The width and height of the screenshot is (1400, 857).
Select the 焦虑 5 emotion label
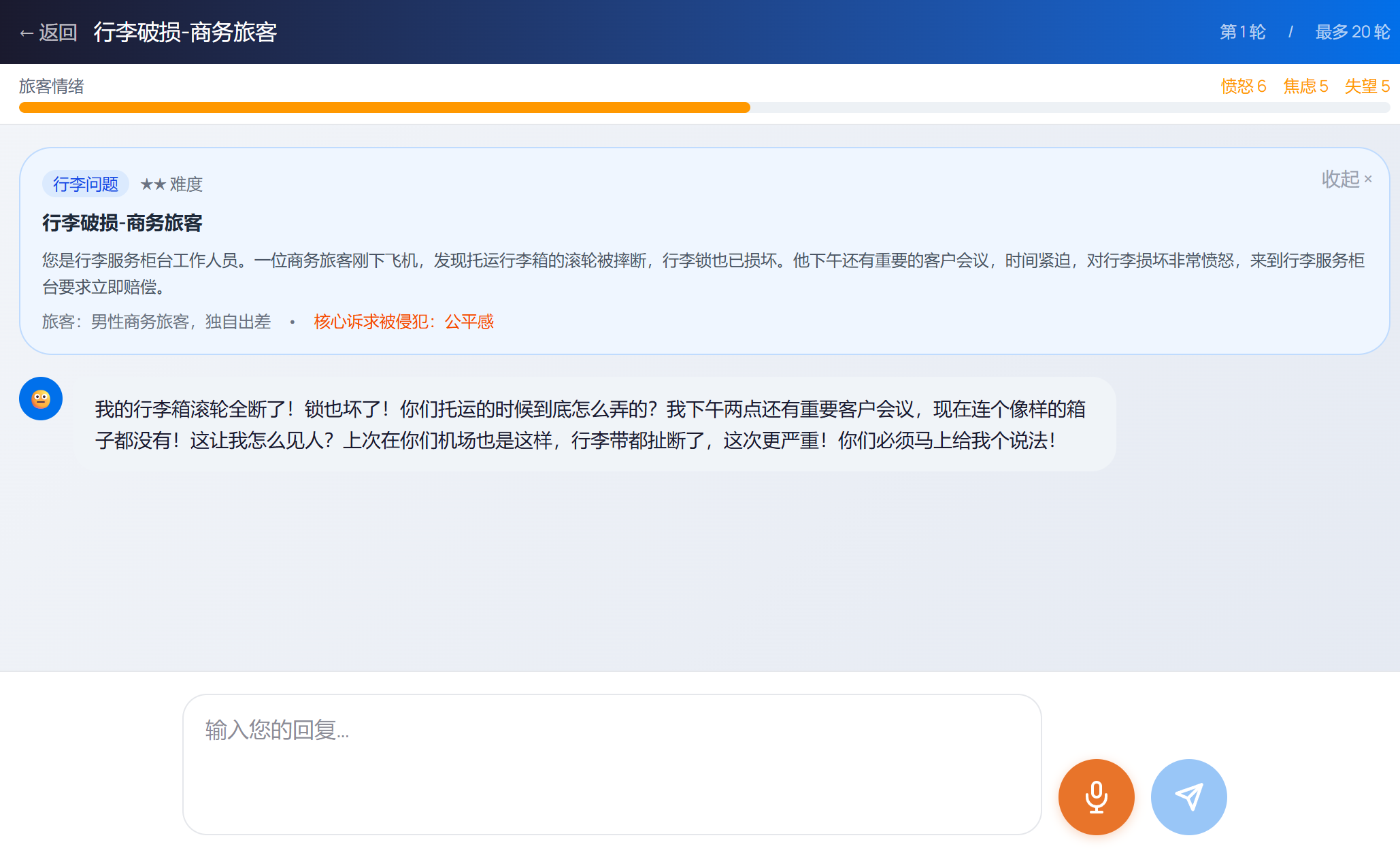click(1305, 86)
